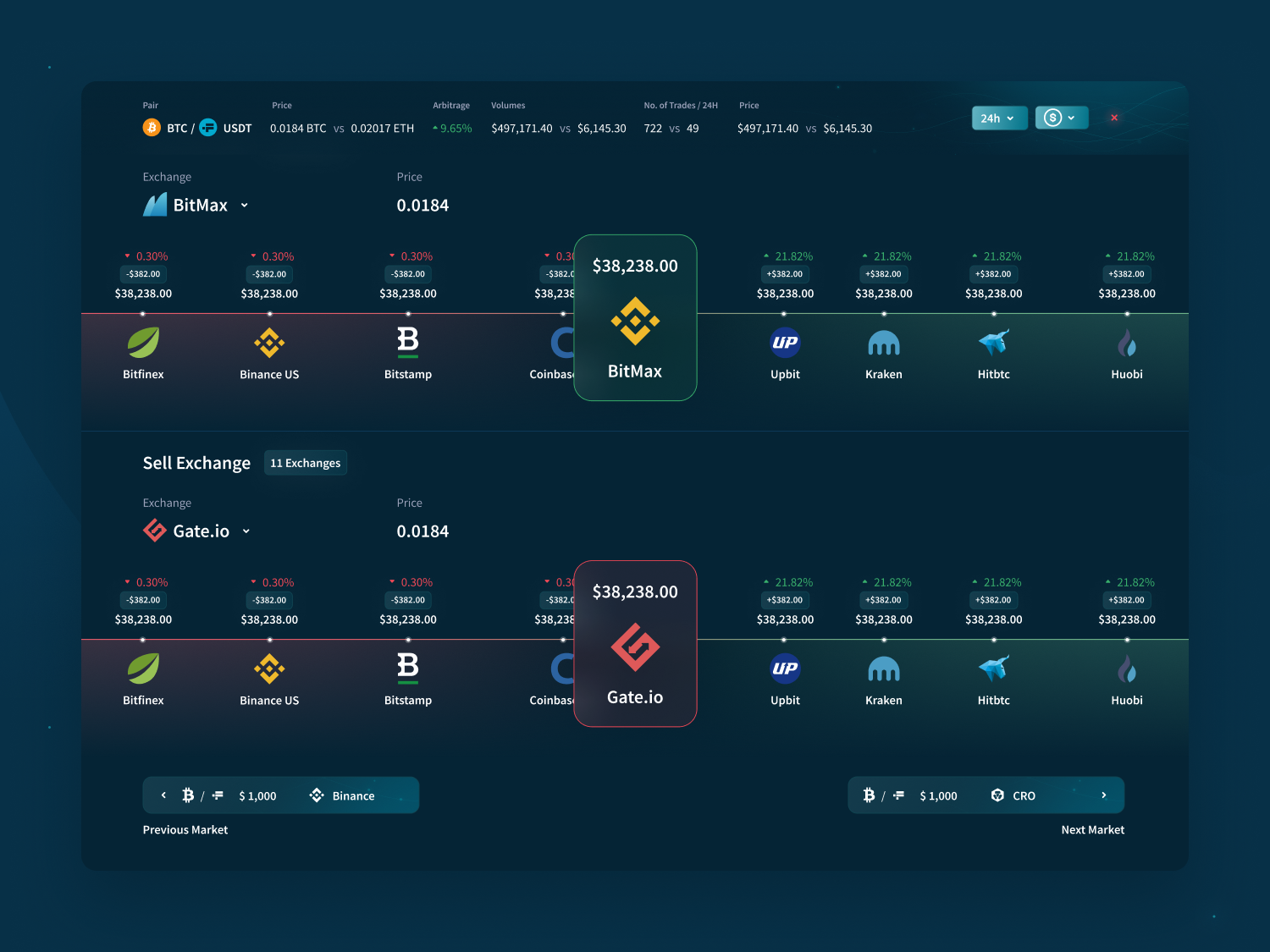Image resolution: width=1270 pixels, height=952 pixels.
Task: Click the Binance logo in the highlighted BitMax card
Action: (635, 321)
